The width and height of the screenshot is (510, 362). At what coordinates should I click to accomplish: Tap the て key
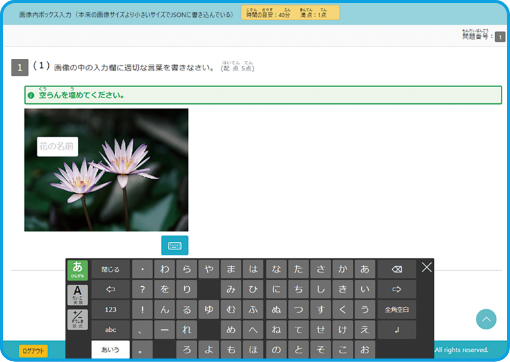click(298, 330)
